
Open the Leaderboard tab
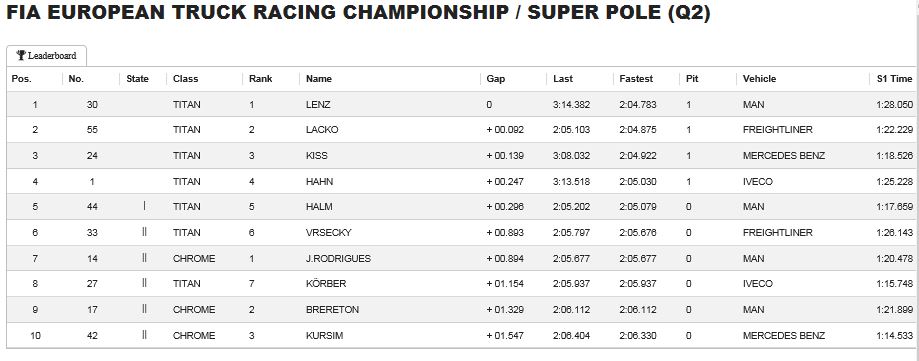point(47,56)
